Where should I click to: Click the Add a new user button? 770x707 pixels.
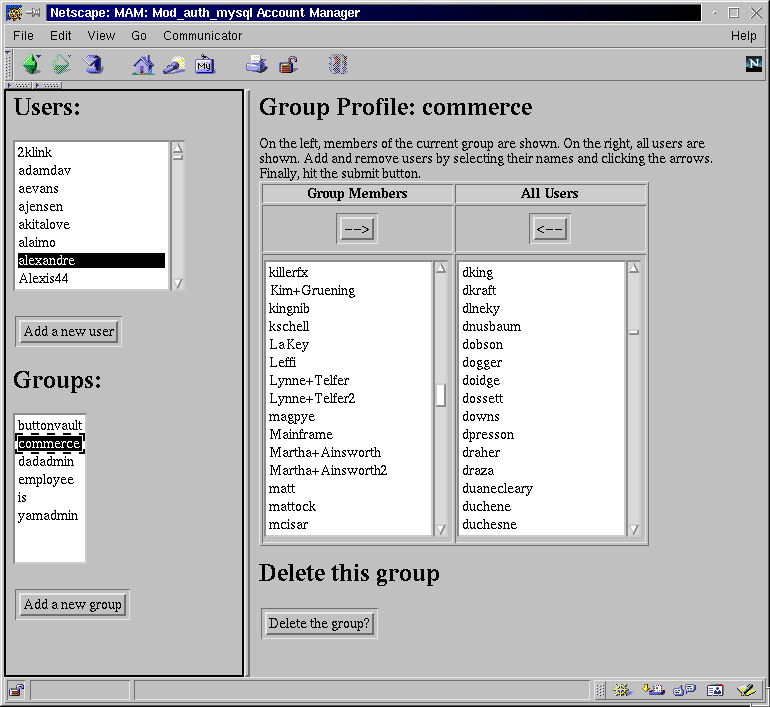(x=69, y=331)
